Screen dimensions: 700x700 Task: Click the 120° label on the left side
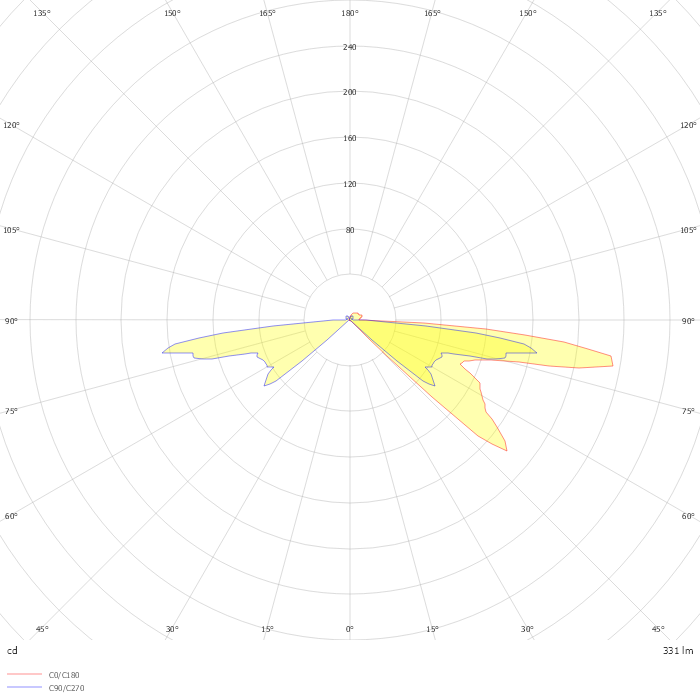pos(11,125)
